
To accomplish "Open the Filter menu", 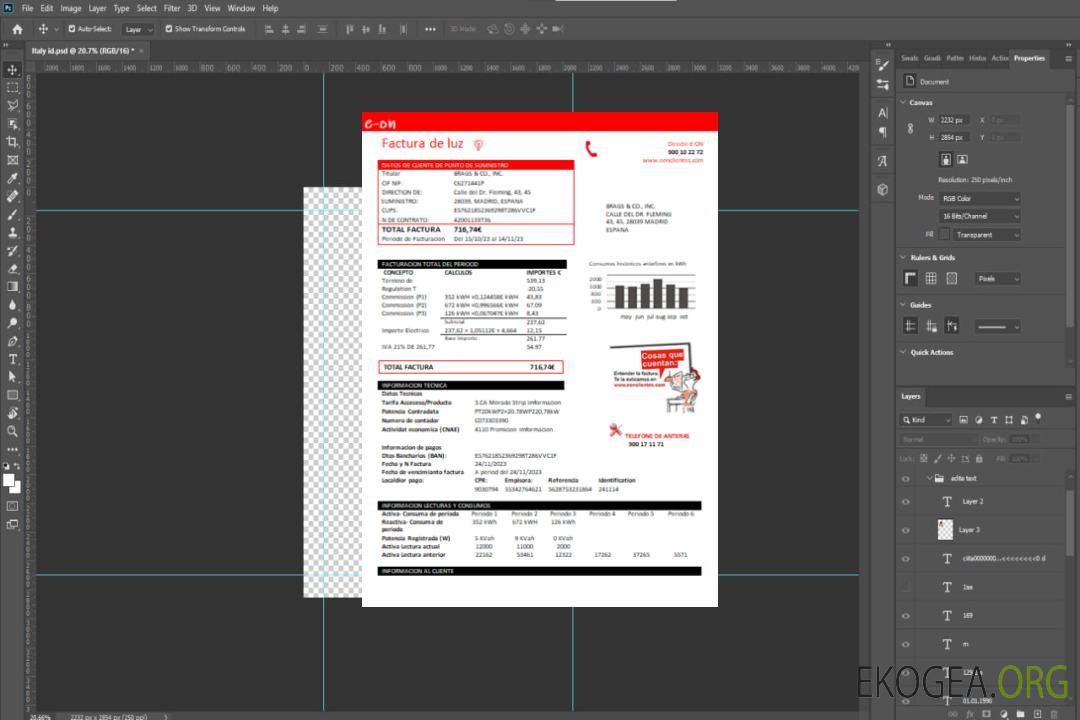I will coord(172,8).
